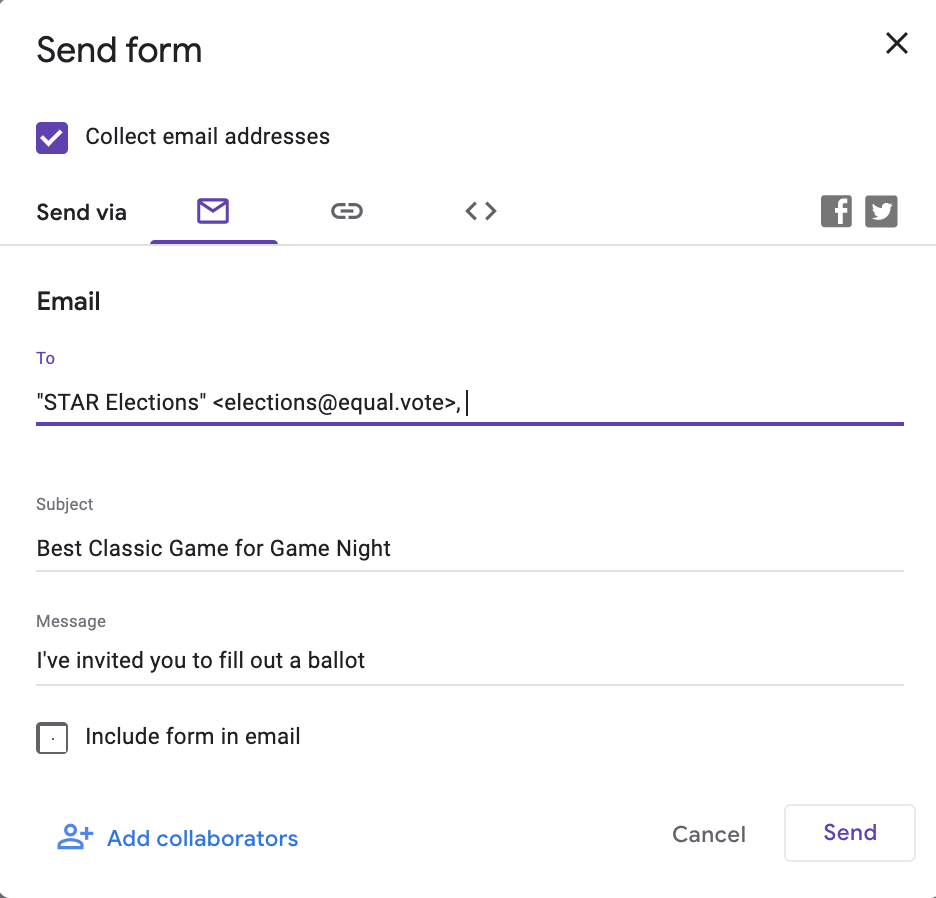Click the add-person collaborators icon
Screen dimensions: 936x898
point(75,837)
